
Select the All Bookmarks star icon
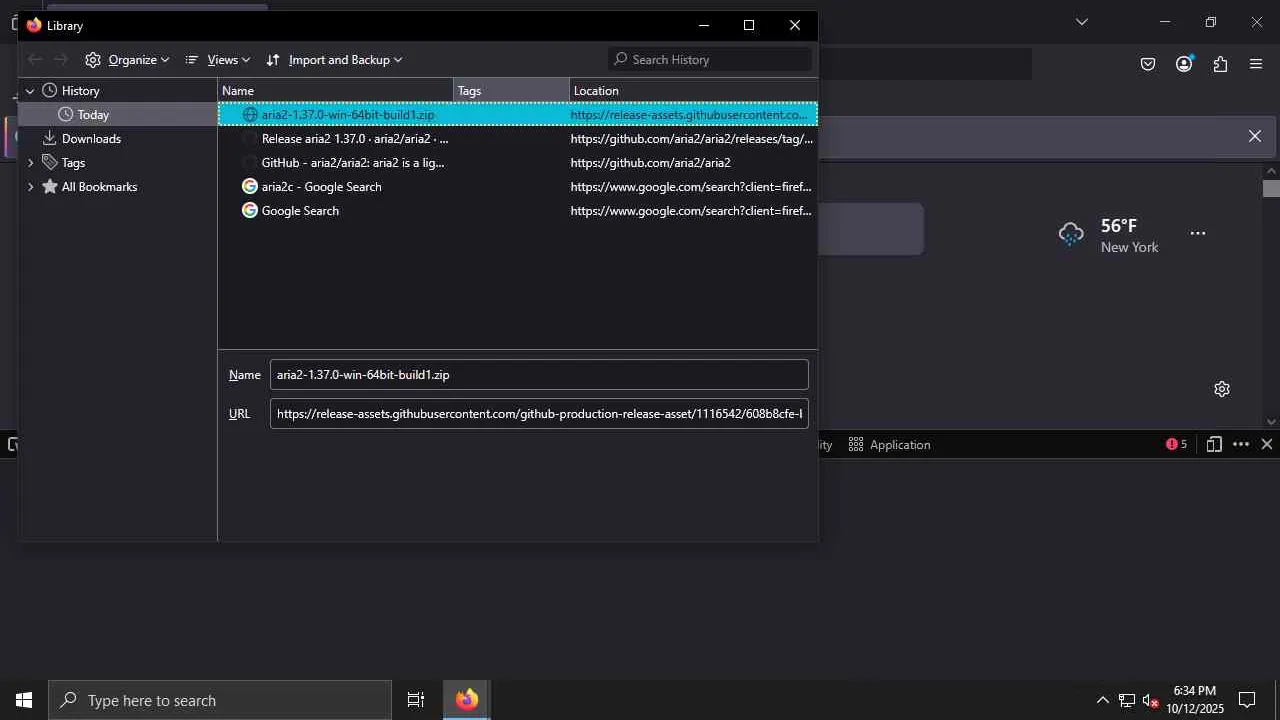point(49,187)
